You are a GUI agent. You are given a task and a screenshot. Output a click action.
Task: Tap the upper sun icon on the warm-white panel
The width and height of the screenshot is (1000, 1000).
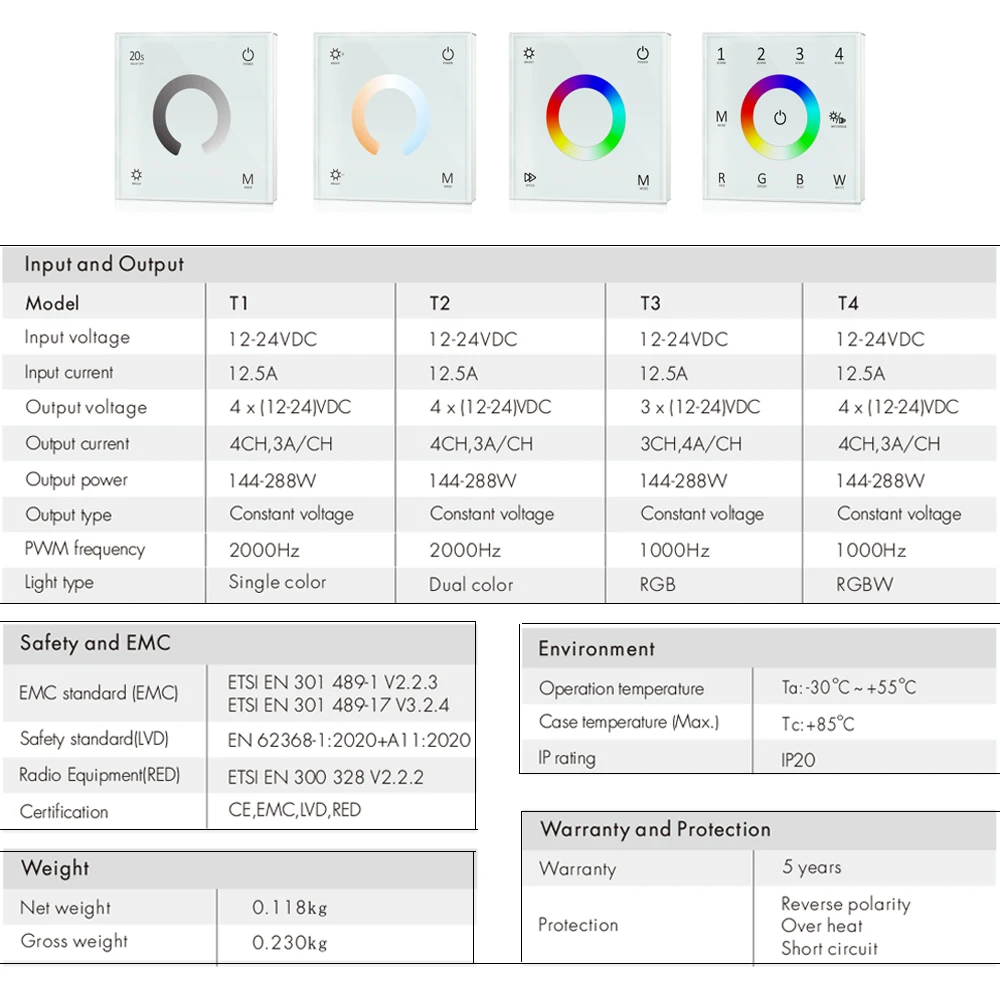(336, 55)
